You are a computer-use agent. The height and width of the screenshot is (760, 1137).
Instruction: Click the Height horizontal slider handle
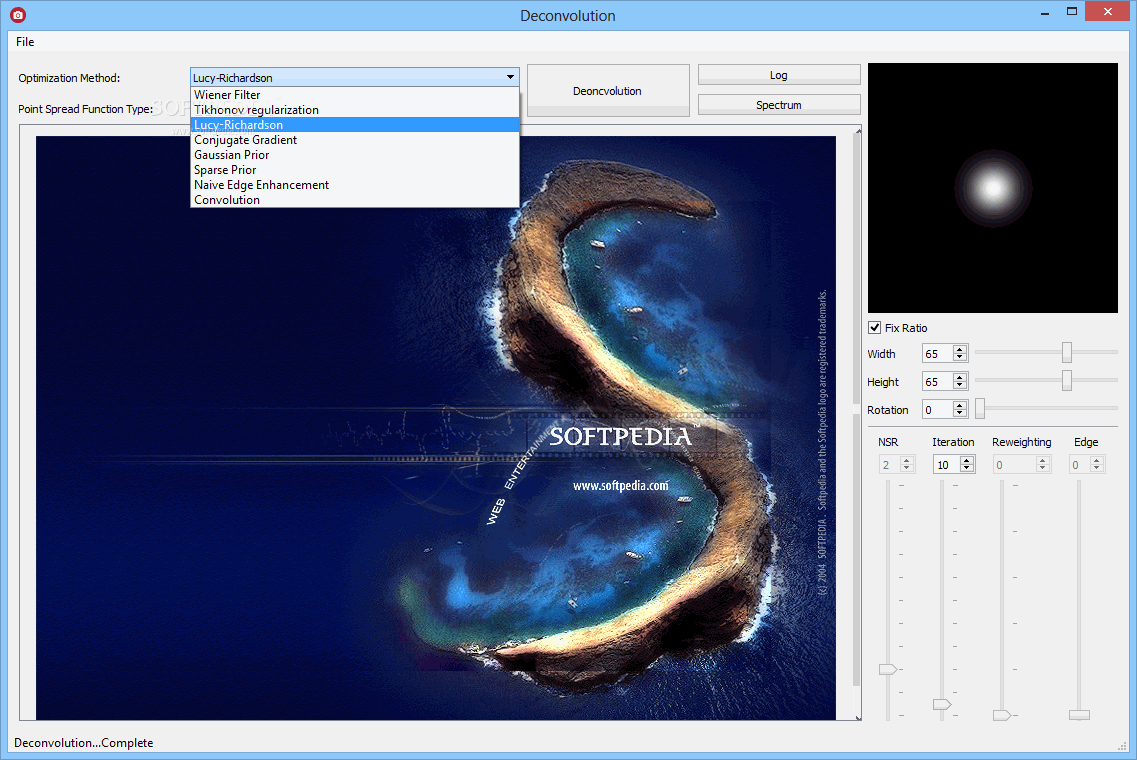point(1067,380)
